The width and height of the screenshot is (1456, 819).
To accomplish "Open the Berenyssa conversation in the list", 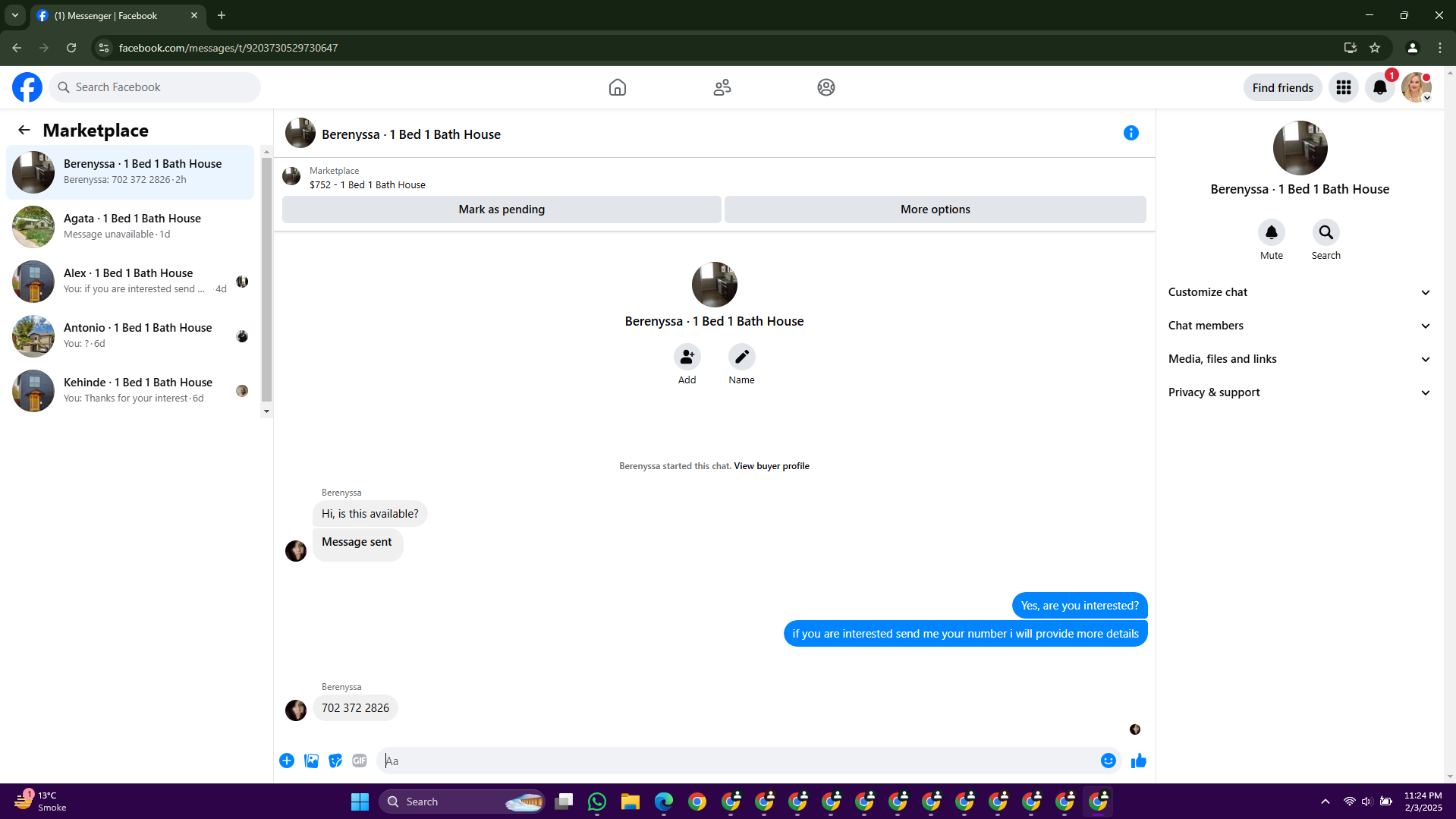I will coord(130,172).
